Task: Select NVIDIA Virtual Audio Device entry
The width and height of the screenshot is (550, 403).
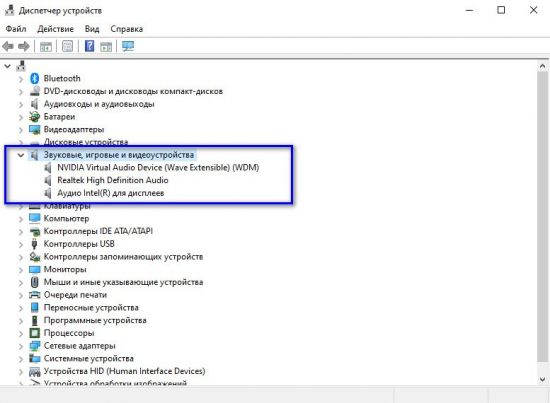Action: (x=158, y=168)
